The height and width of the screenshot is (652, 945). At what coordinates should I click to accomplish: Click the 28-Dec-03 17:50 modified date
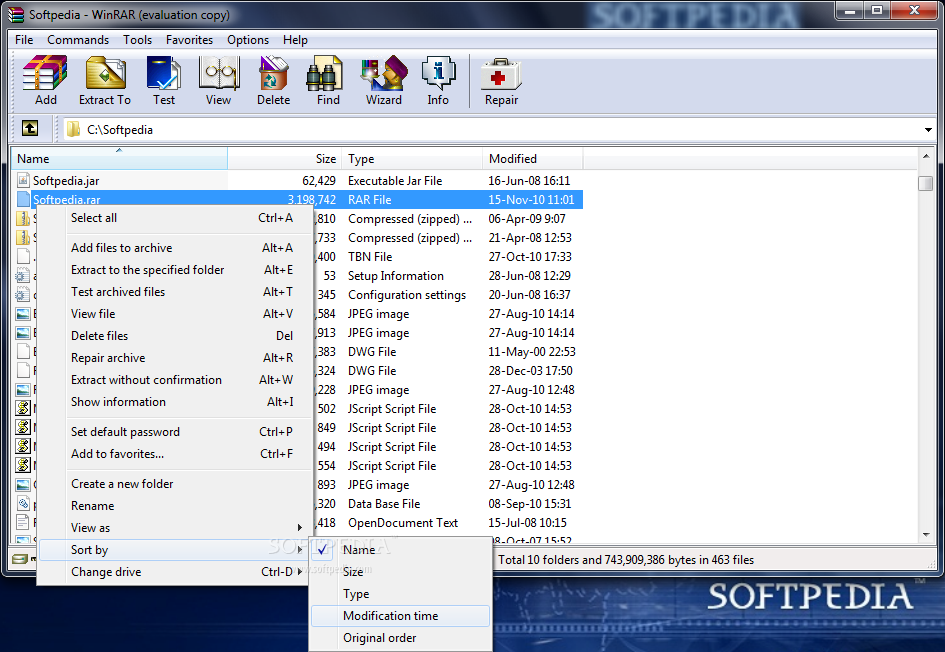coord(530,371)
